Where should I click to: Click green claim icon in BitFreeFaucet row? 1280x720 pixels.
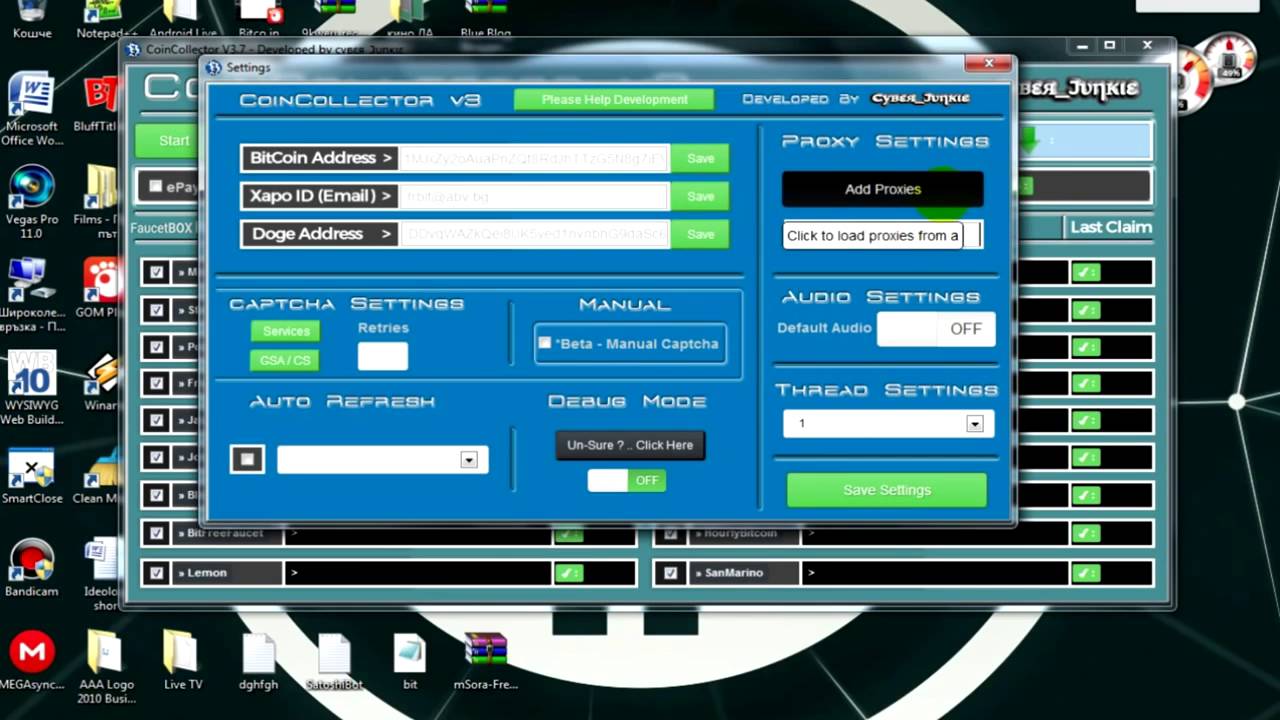[x=569, y=535]
